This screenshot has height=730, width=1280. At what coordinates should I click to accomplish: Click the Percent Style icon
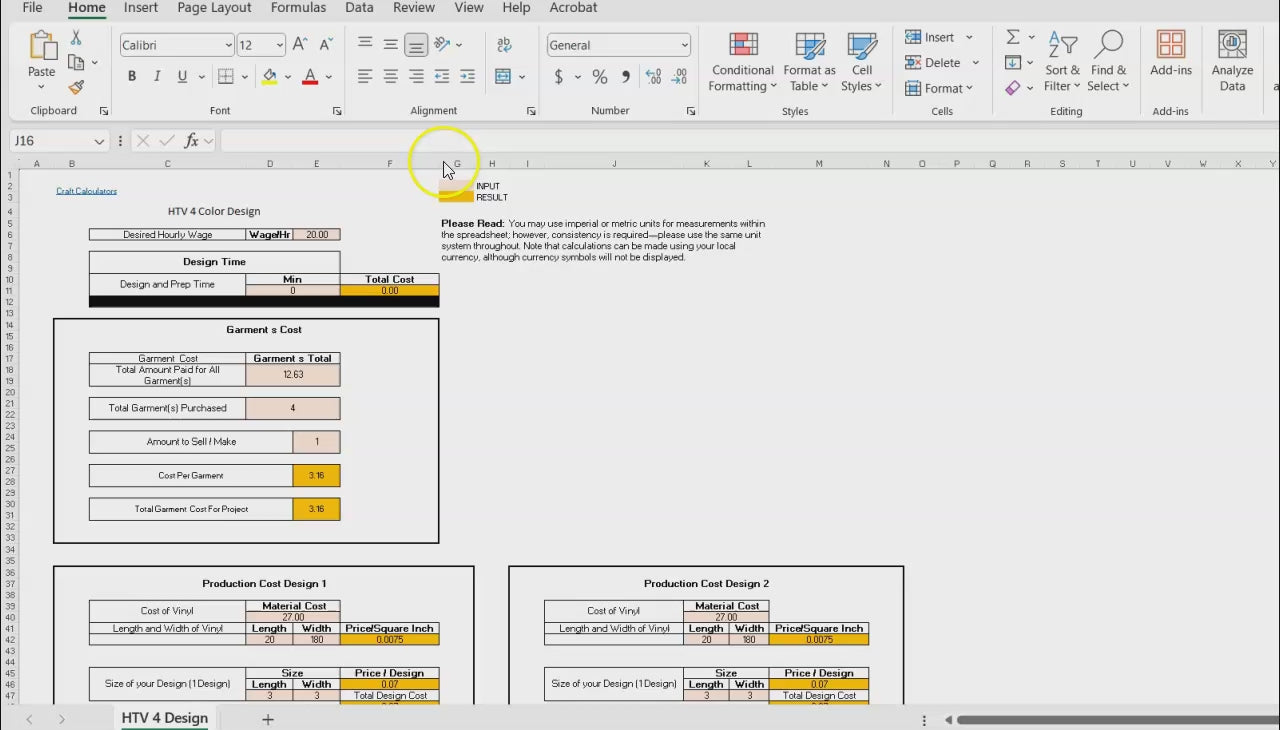[x=600, y=77]
